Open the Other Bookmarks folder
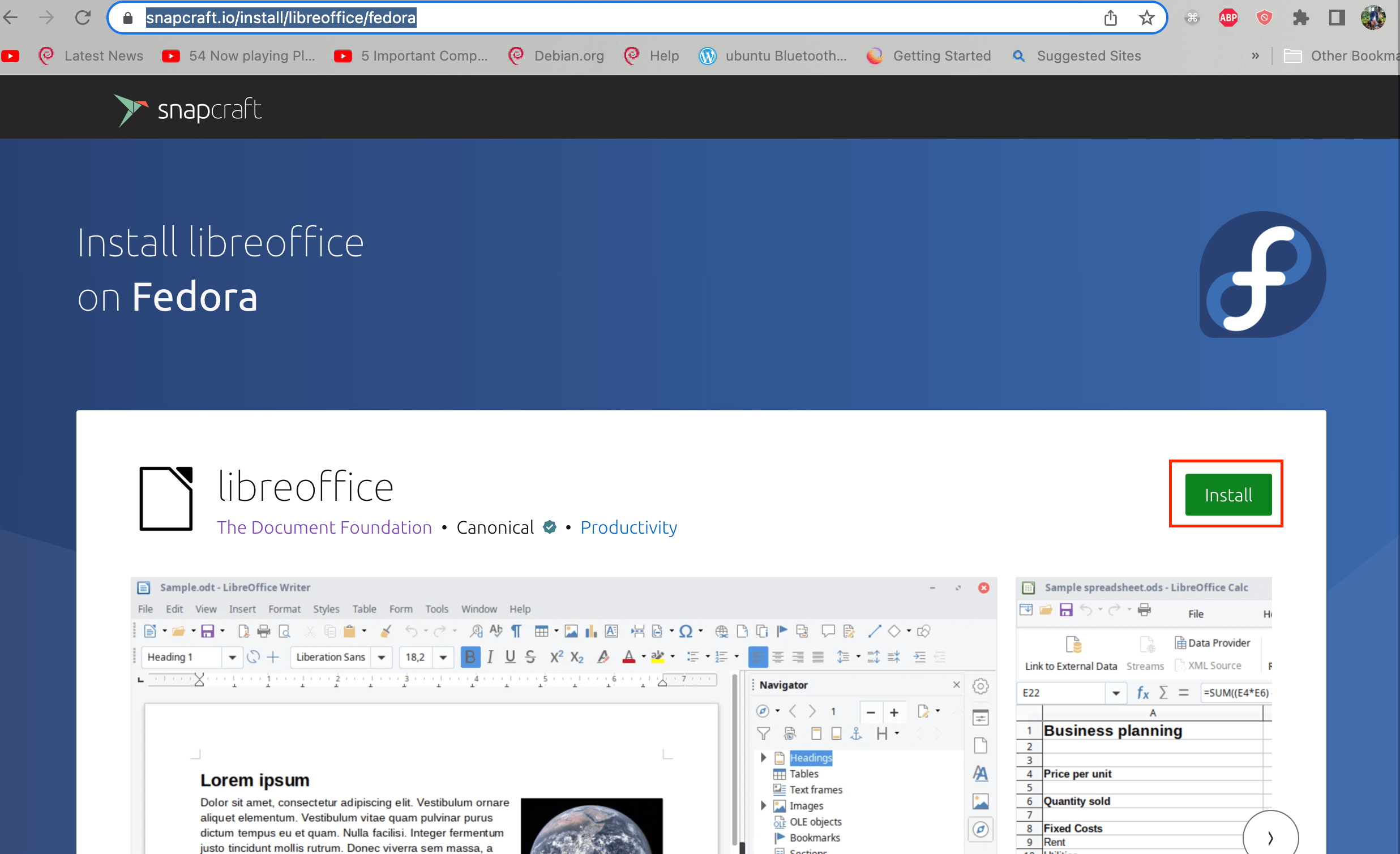 [1341, 55]
